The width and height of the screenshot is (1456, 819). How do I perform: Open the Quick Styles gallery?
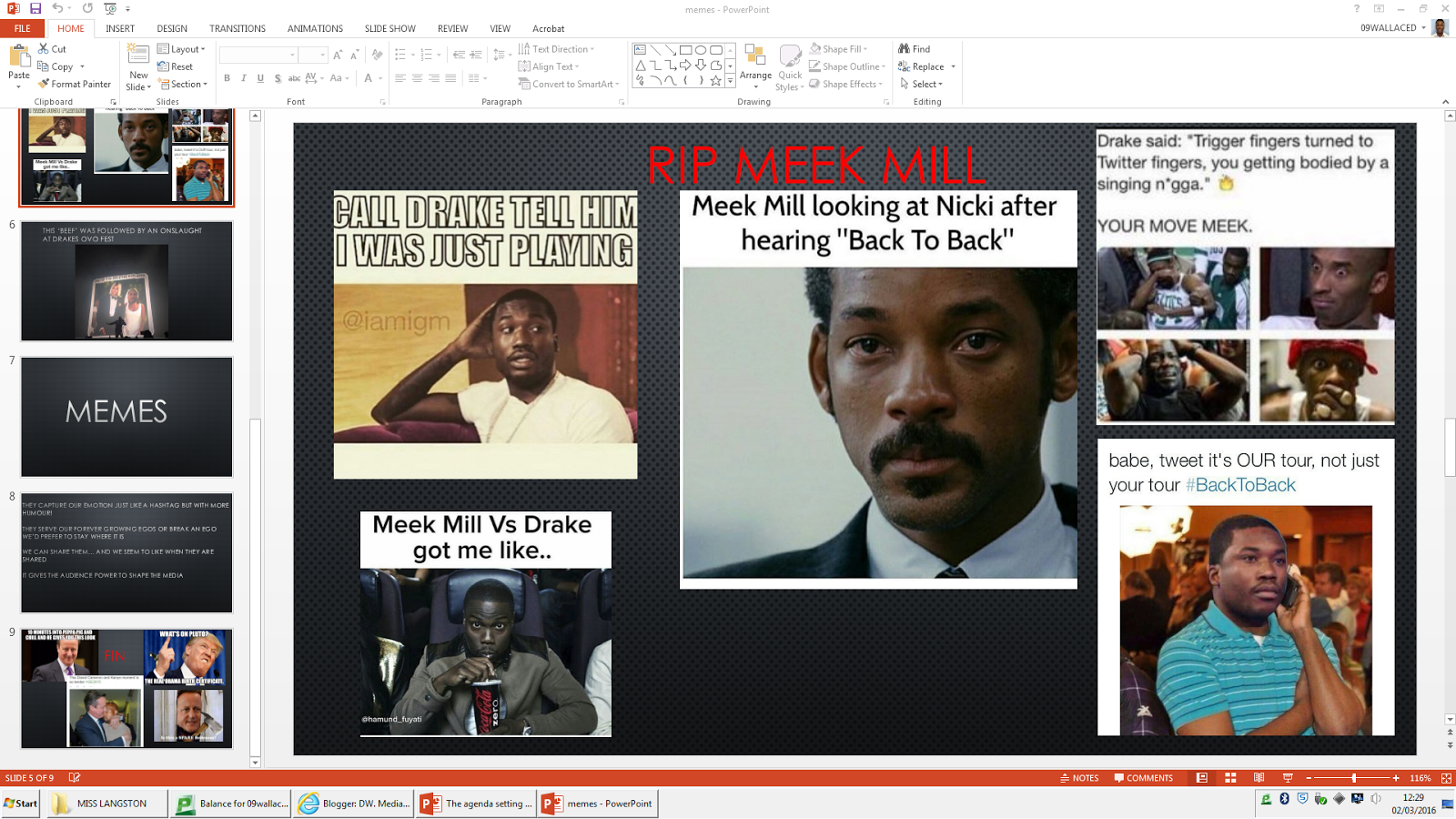tap(790, 67)
